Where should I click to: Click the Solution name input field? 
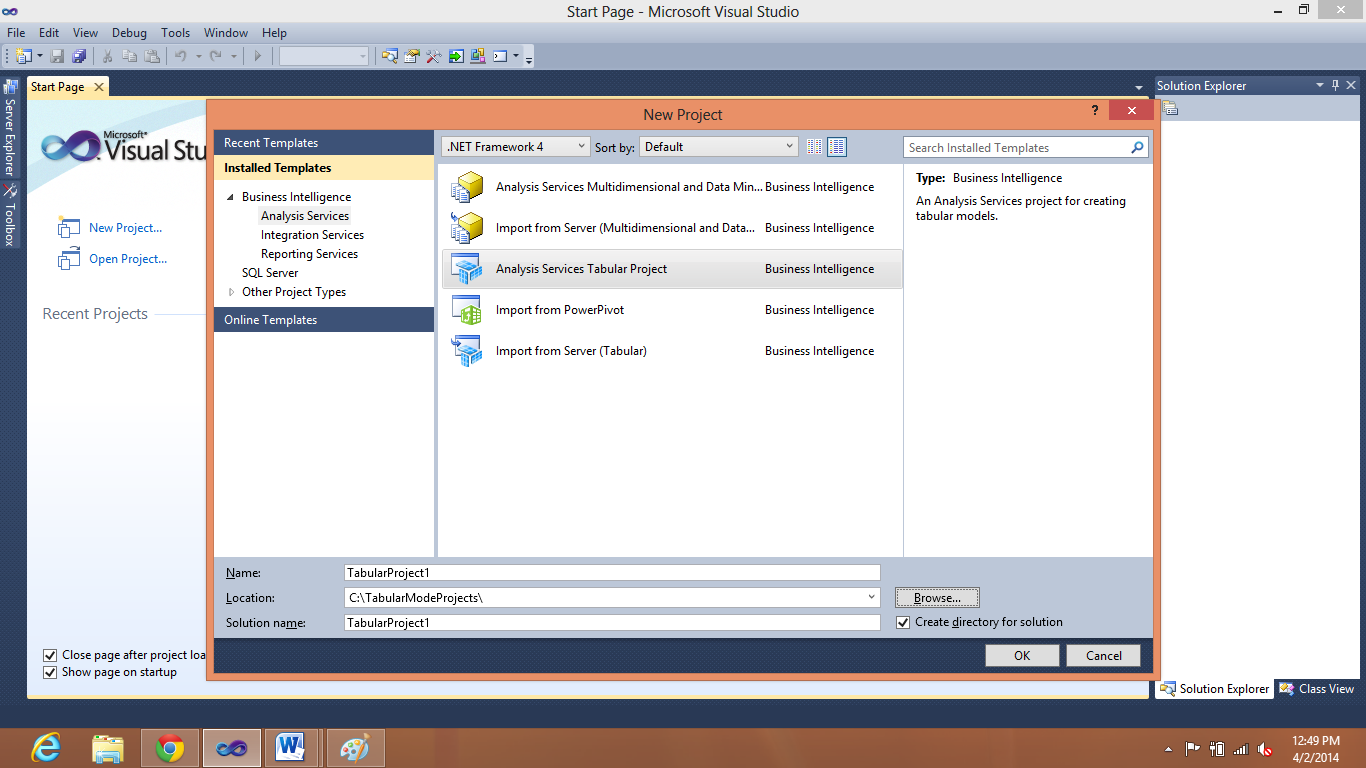coord(612,622)
